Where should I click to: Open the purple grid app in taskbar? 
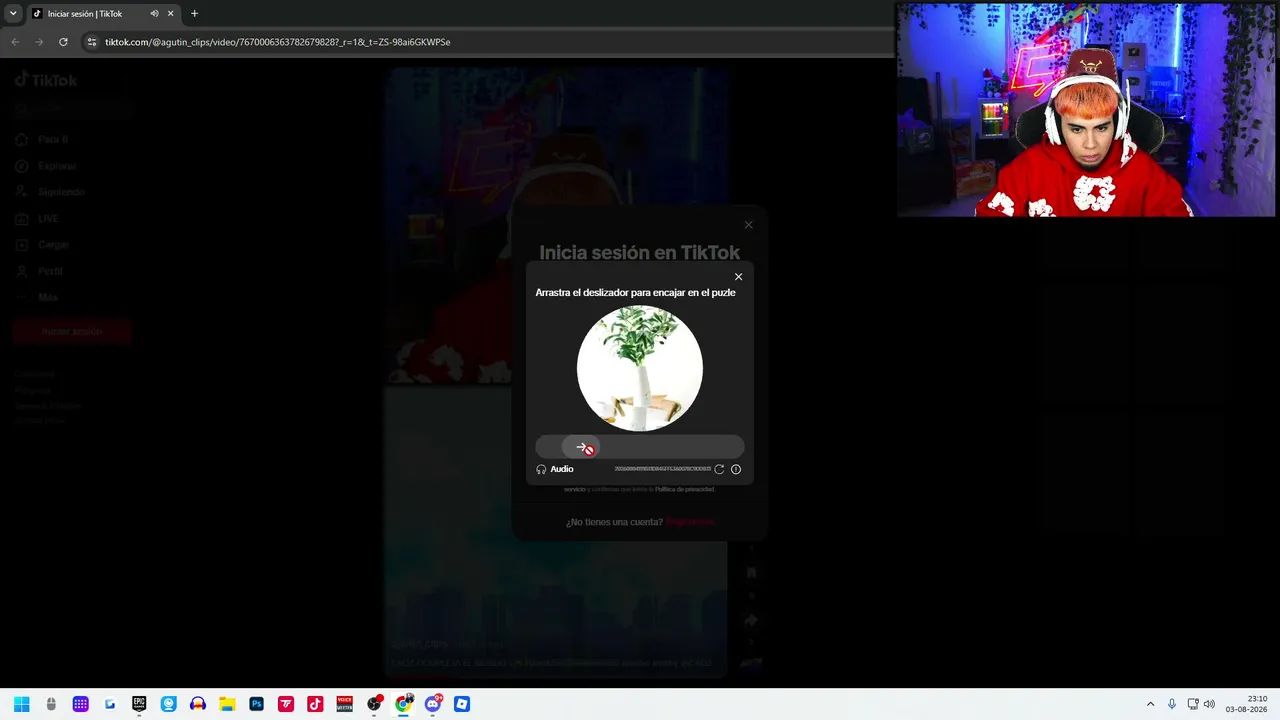click(81, 704)
